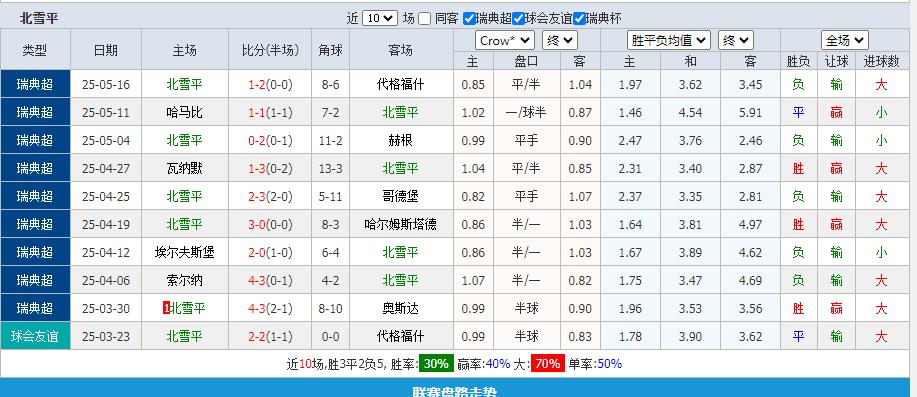Screen dimensions: 917x397
Task: Click the red 70% over rate badge
Action: 547,364
